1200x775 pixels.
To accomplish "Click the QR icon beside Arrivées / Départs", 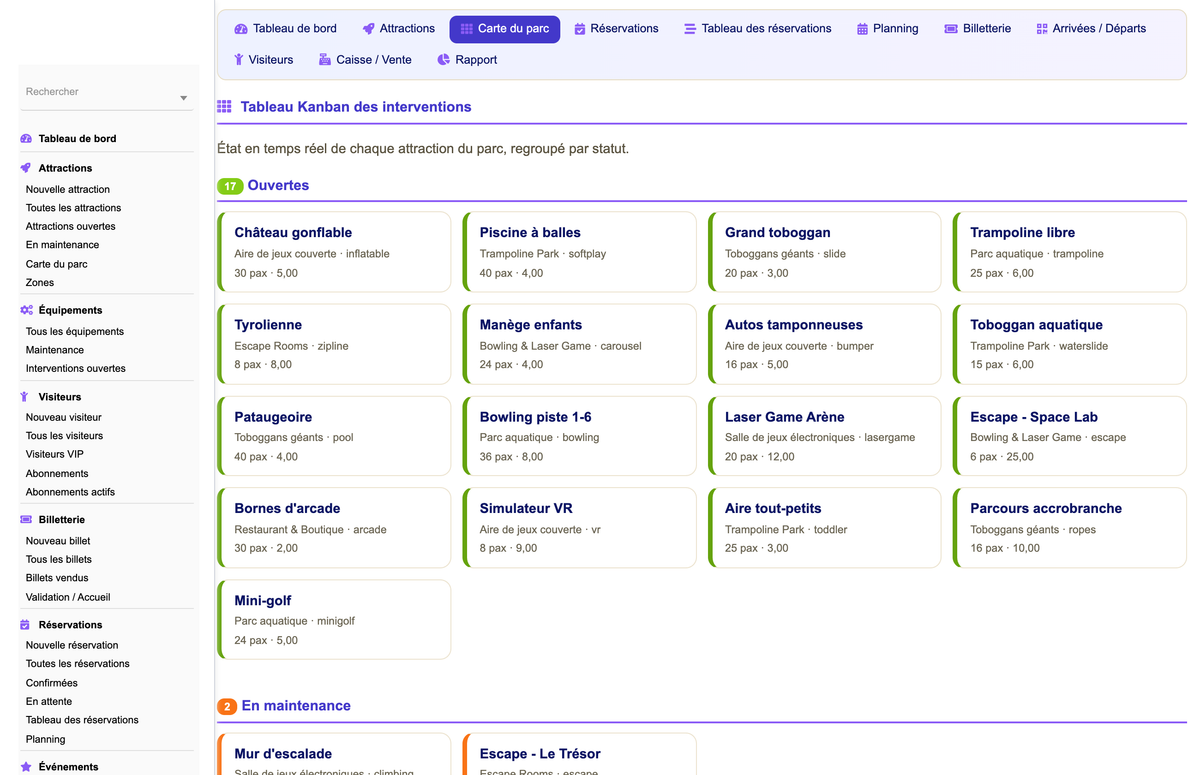I will tap(1042, 29).
